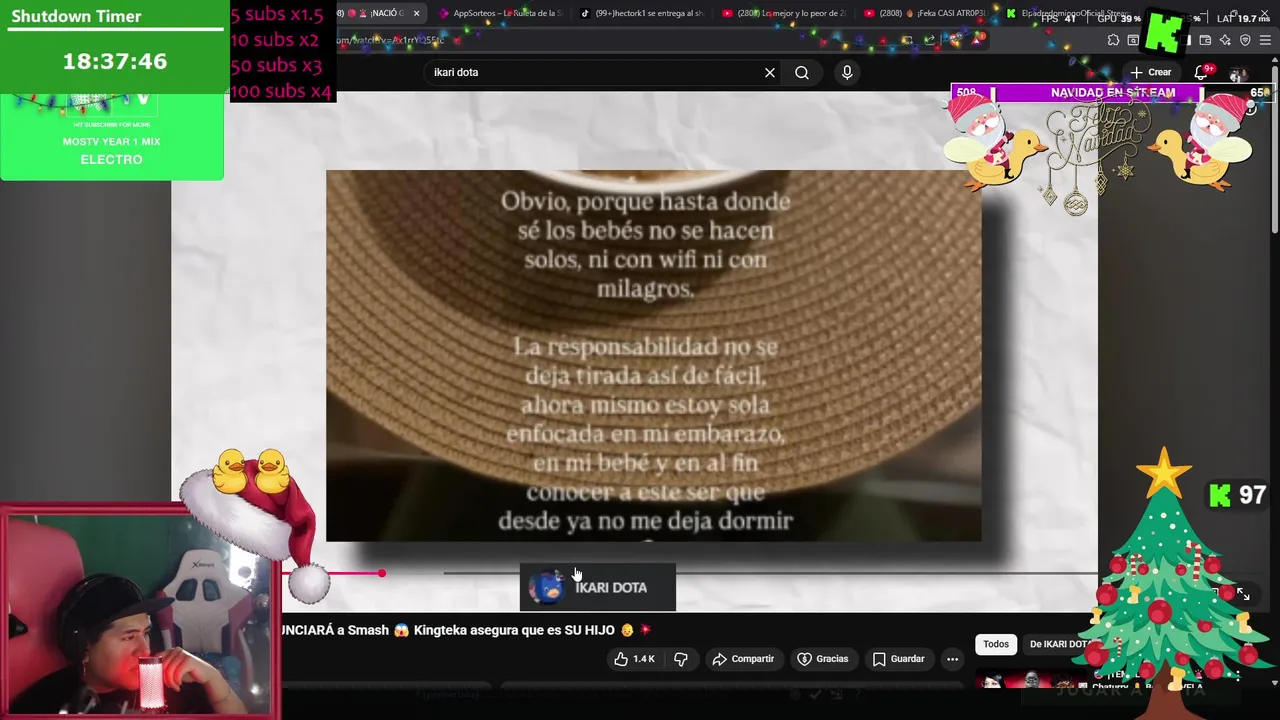Click the Brave Shields lion icon
Viewport: 1280px width, 720px height.
coord(953,39)
